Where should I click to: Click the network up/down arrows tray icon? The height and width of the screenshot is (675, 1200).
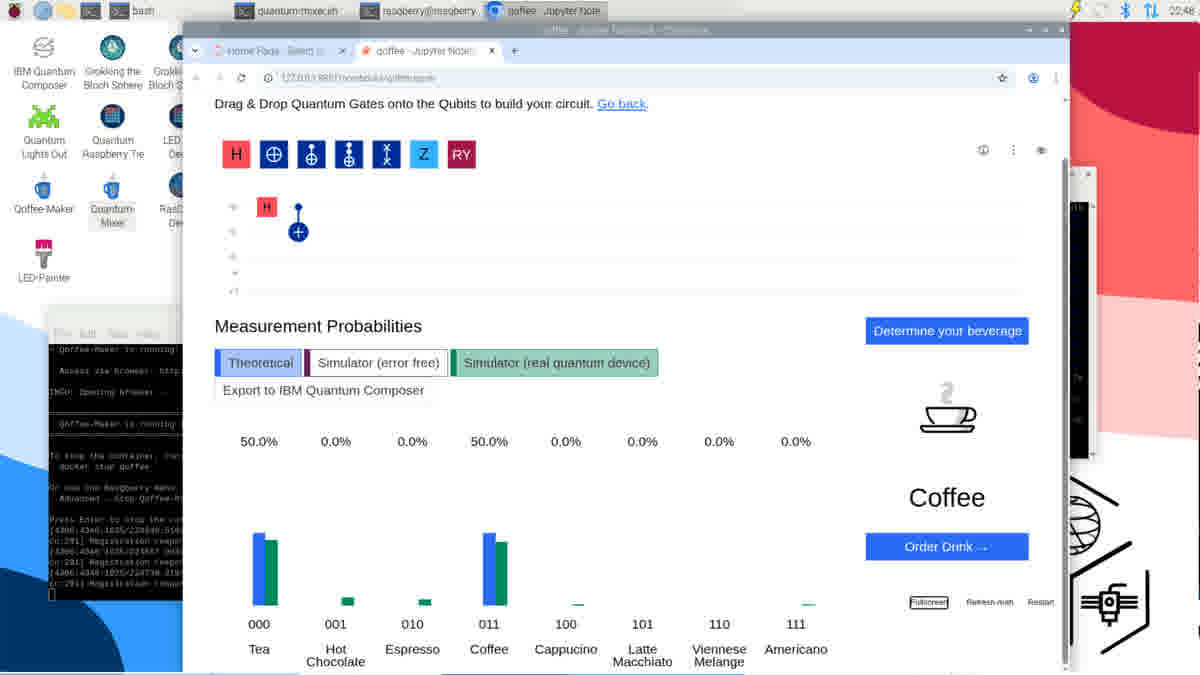[x=1151, y=11]
